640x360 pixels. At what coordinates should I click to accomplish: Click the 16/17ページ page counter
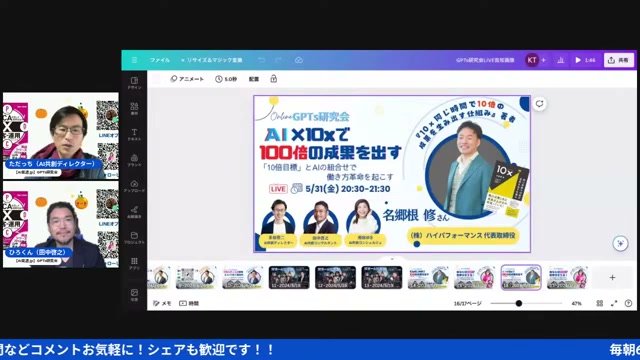(468, 303)
